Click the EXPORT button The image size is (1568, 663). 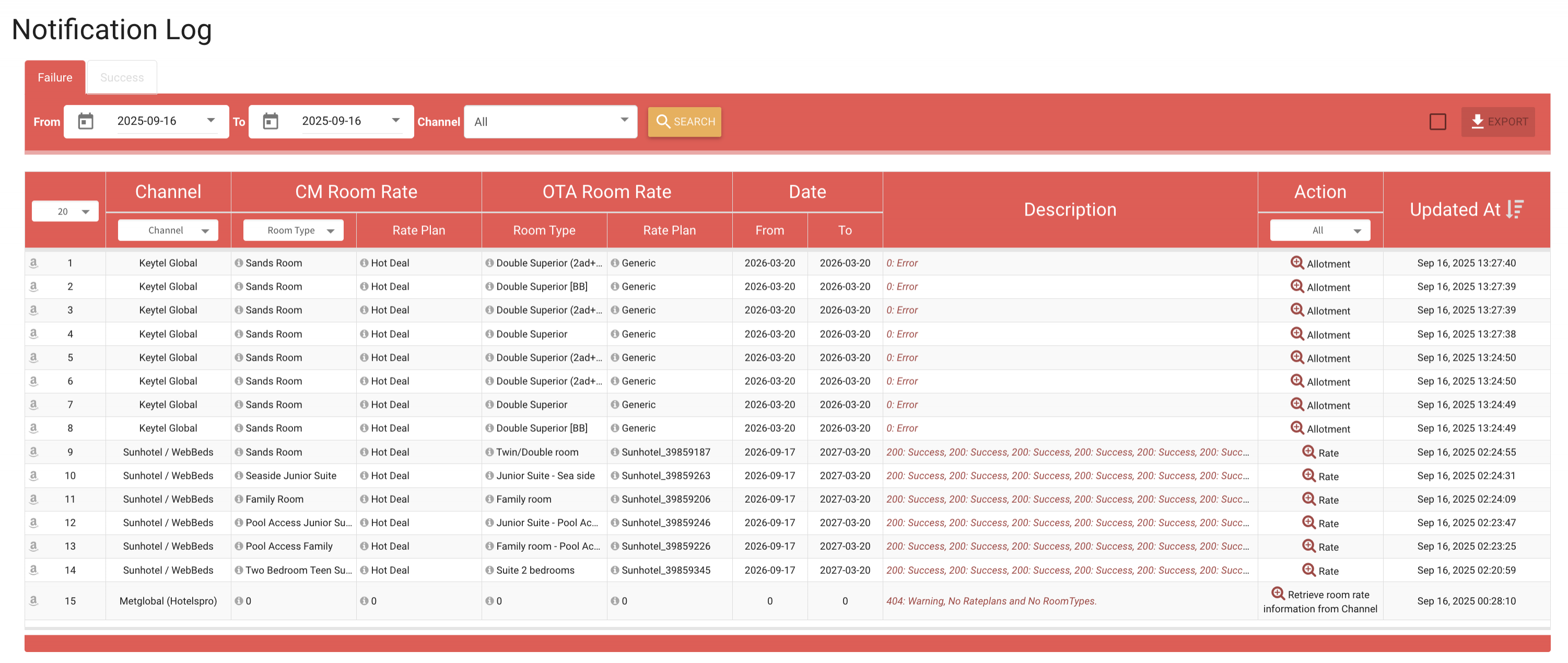click(1497, 122)
